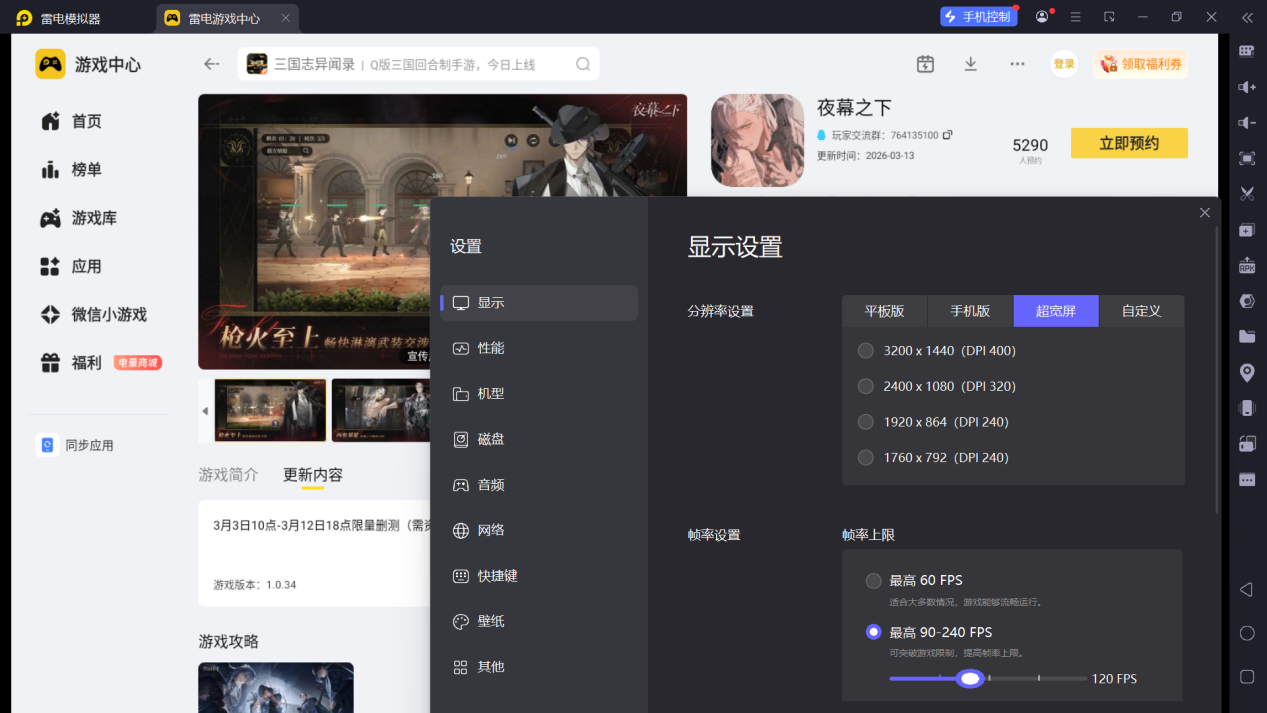Switch resolution type to 手机版
1267x713 pixels.
[970, 311]
